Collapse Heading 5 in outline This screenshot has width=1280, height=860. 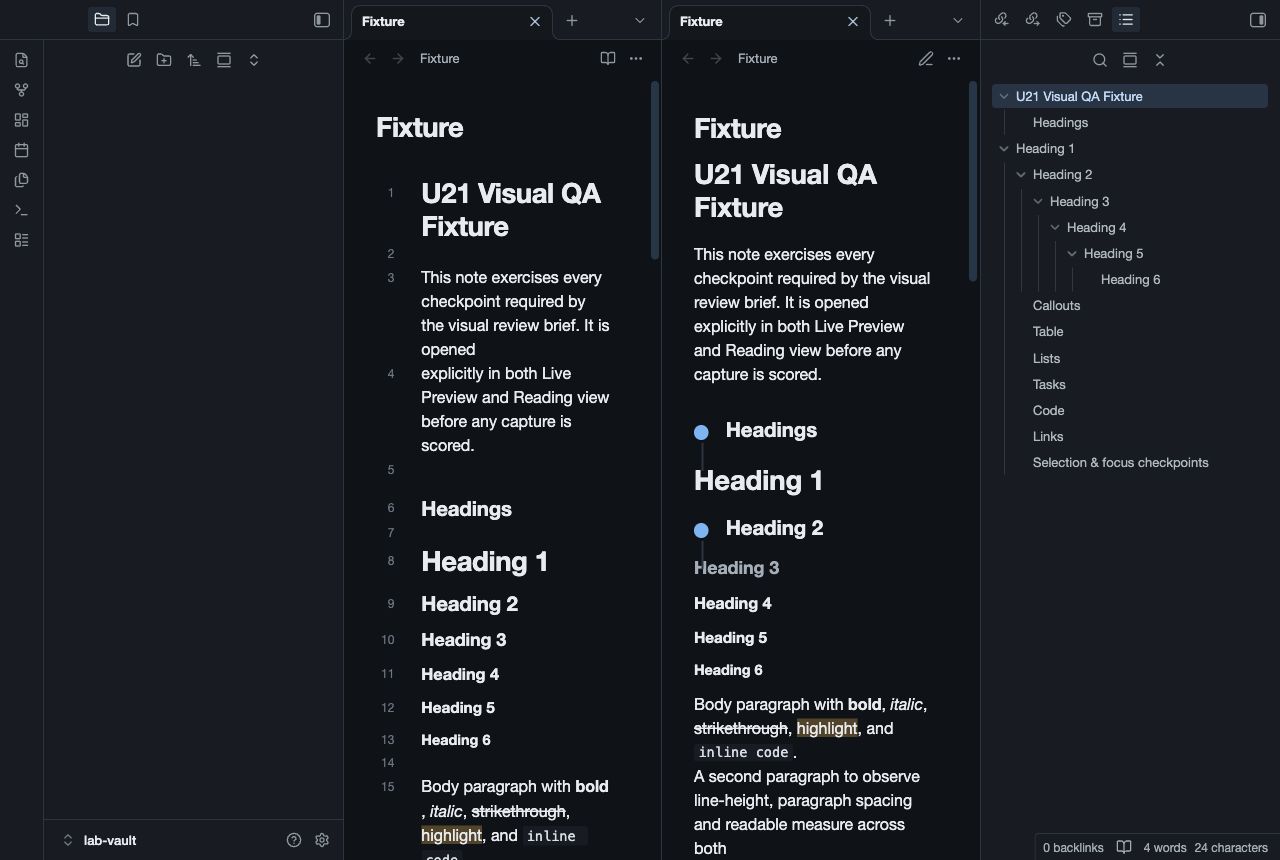coord(1072,254)
